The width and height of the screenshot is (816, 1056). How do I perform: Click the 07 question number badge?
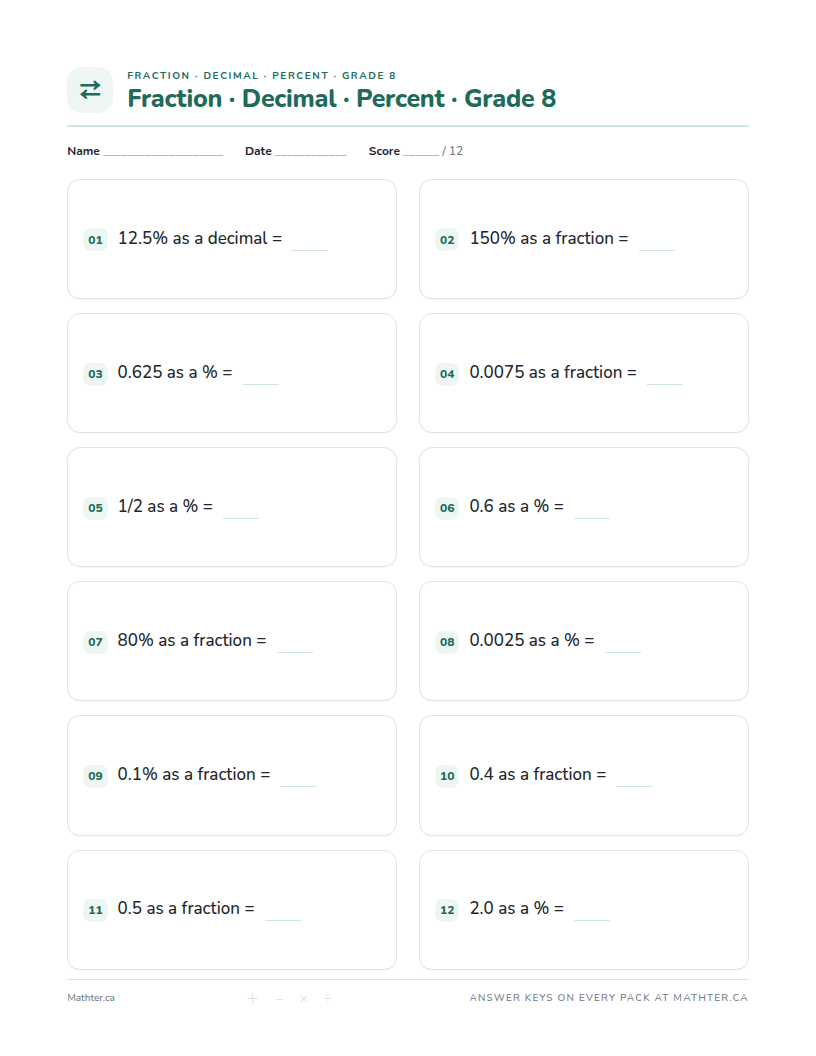pyautogui.click(x=96, y=642)
